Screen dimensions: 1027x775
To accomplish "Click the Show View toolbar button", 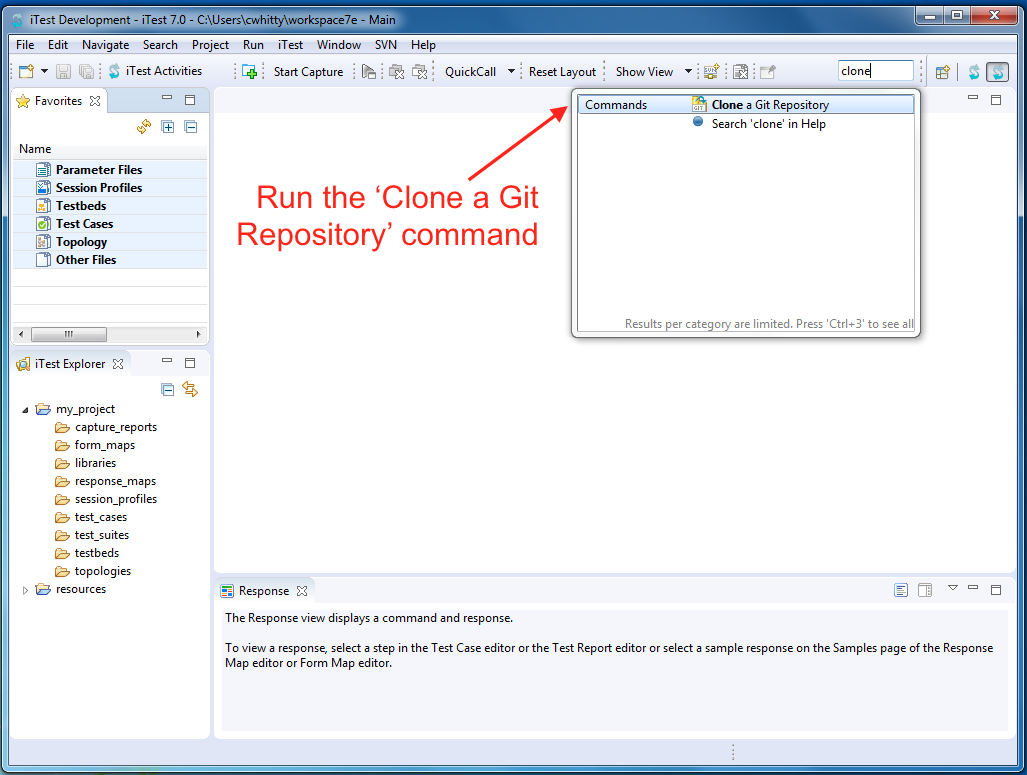I will coord(644,72).
